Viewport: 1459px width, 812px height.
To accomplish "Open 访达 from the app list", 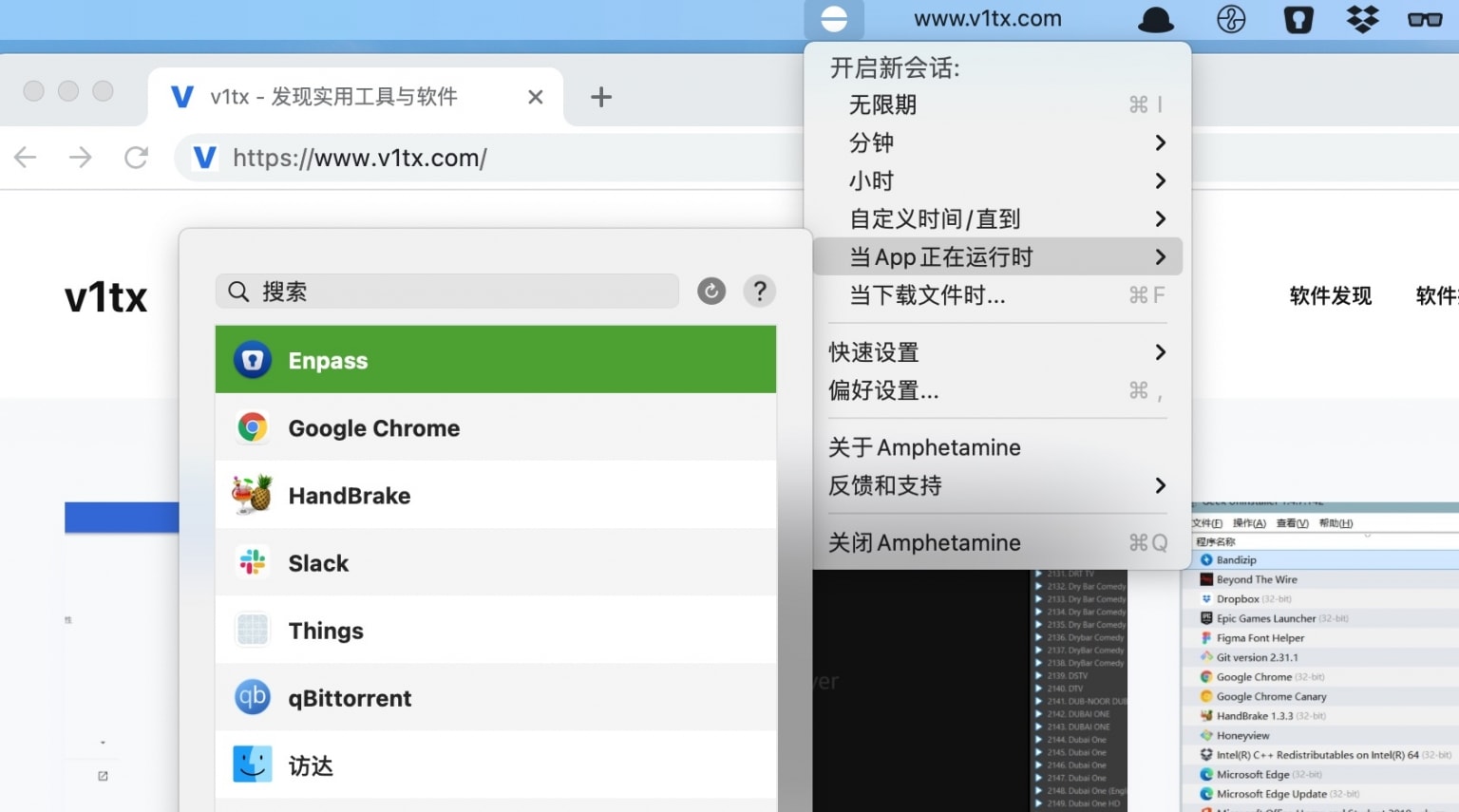I will point(252,765).
